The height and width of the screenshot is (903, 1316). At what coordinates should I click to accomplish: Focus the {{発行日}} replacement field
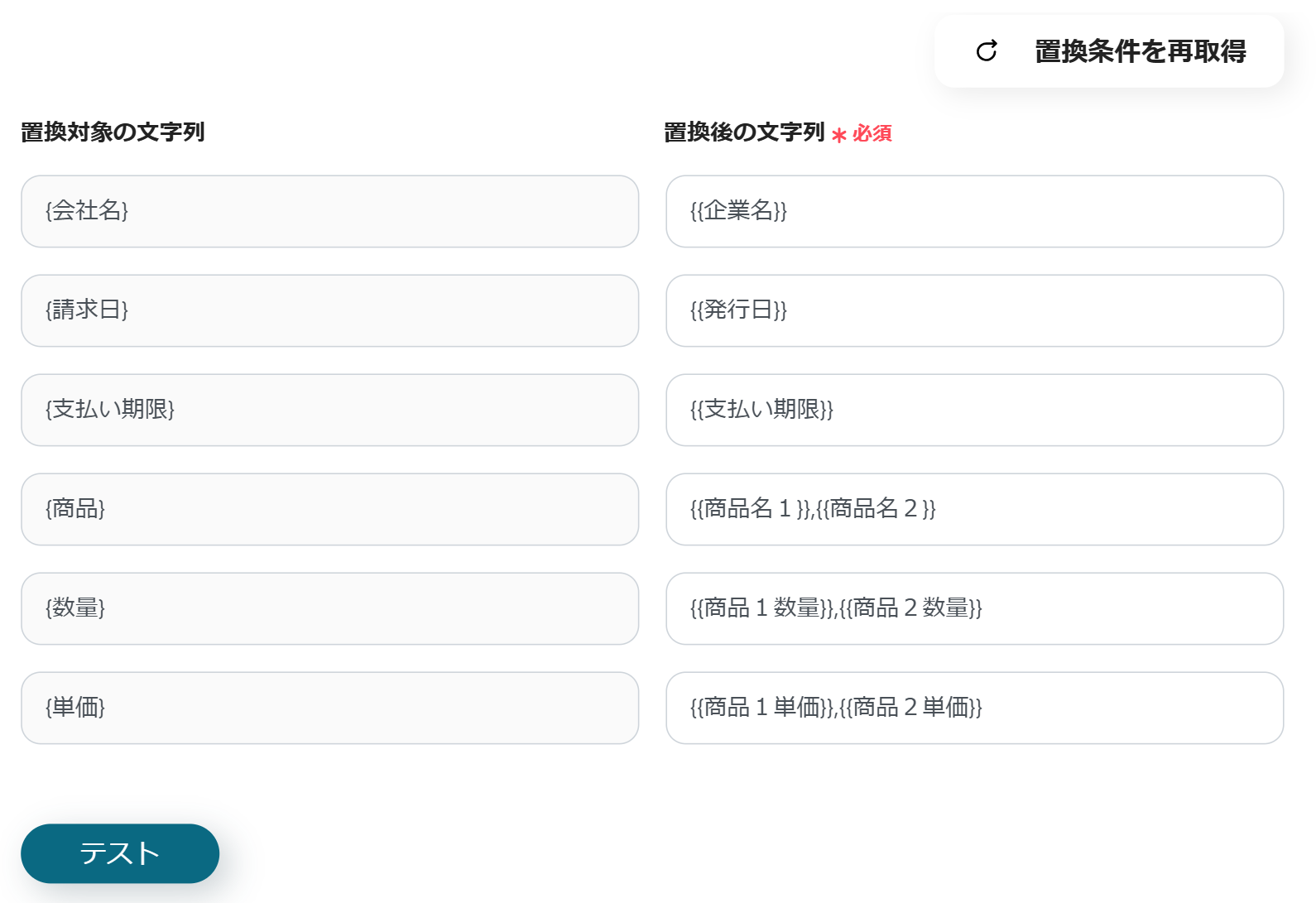point(974,310)
